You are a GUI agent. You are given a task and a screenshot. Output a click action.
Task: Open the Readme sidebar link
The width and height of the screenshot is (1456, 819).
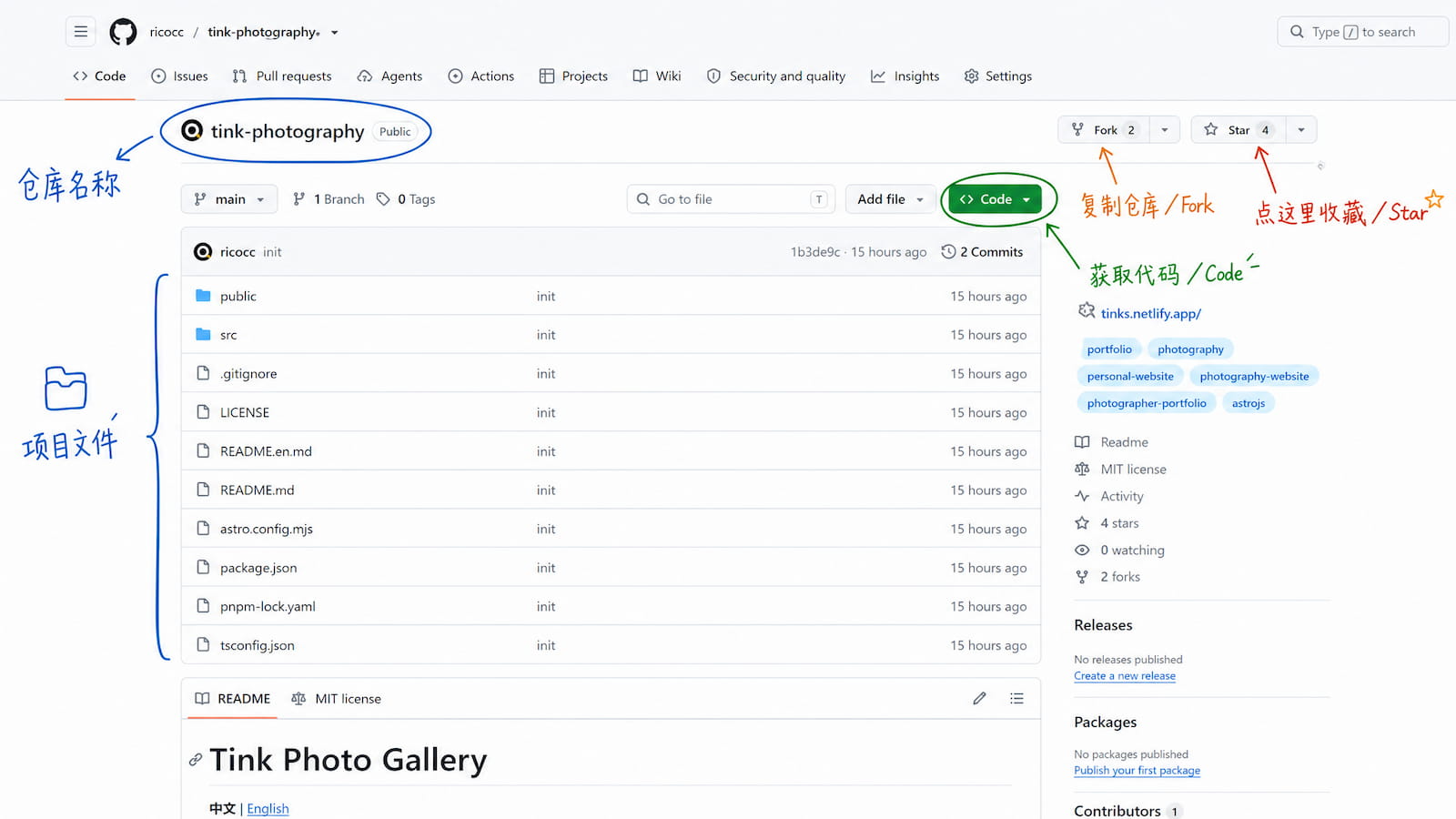point(1111,442)
